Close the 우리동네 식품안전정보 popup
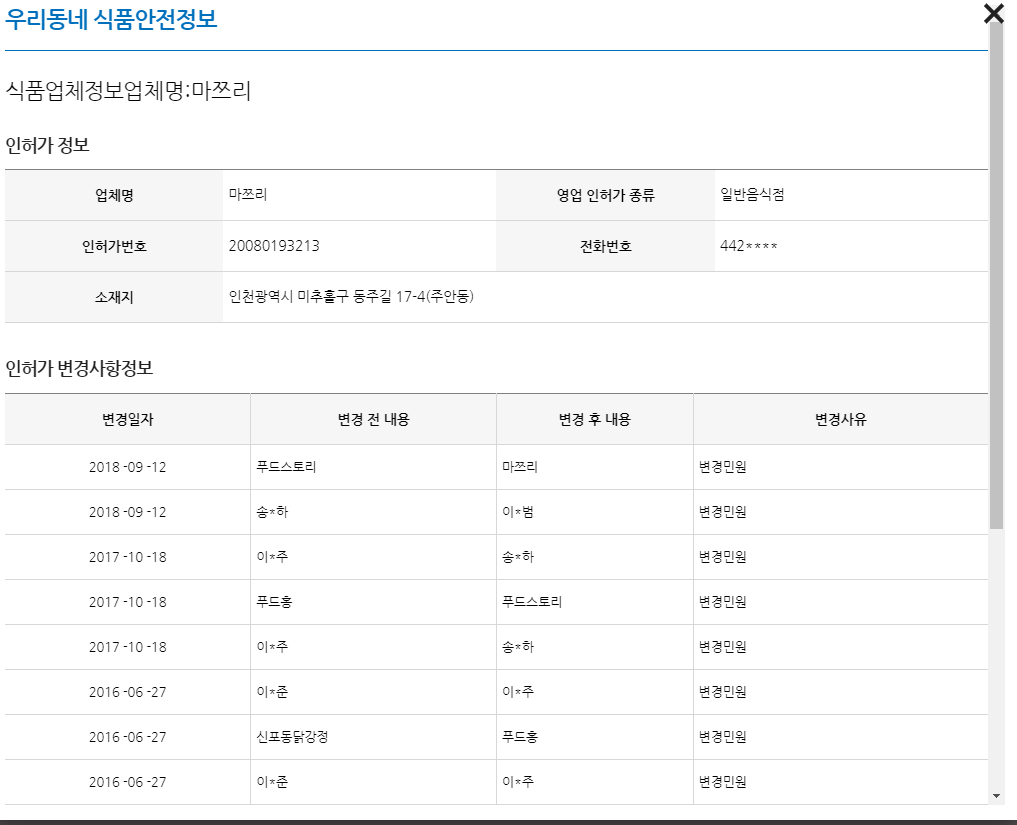 993,14
